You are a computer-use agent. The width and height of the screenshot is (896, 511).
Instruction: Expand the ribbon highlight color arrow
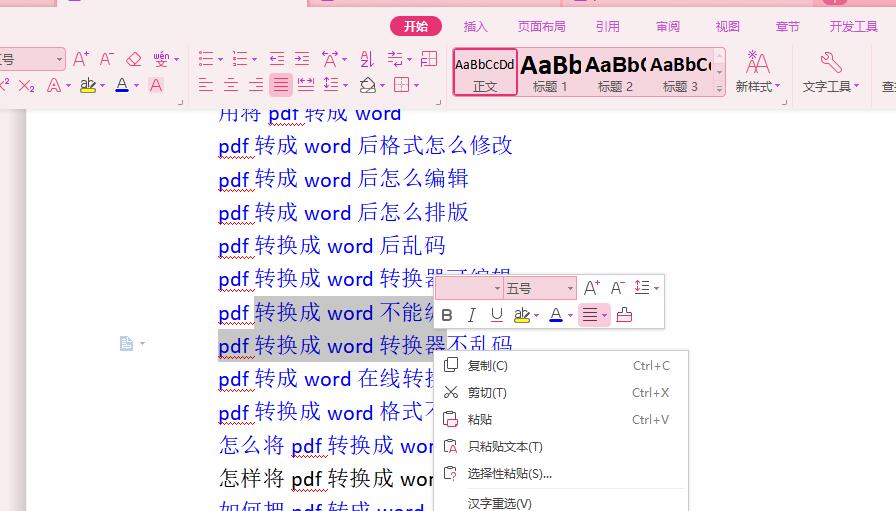coord(102,86)
